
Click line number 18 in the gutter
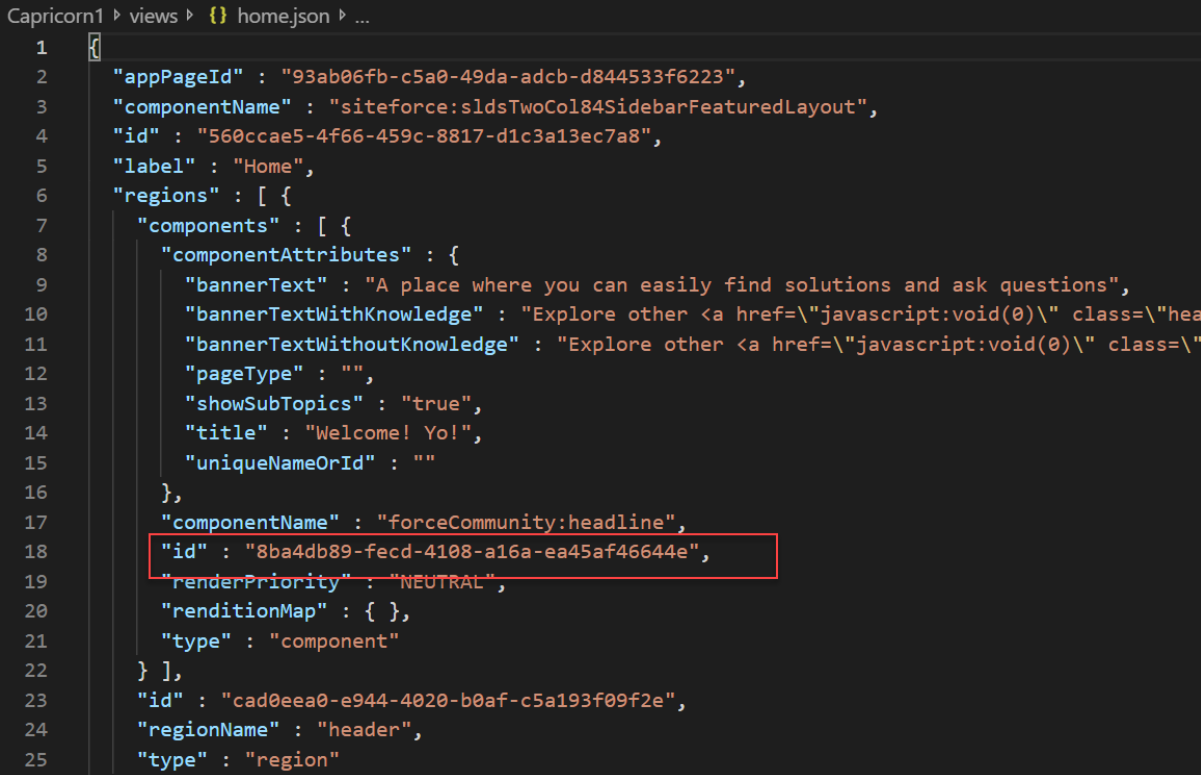(x=35, y=552)
